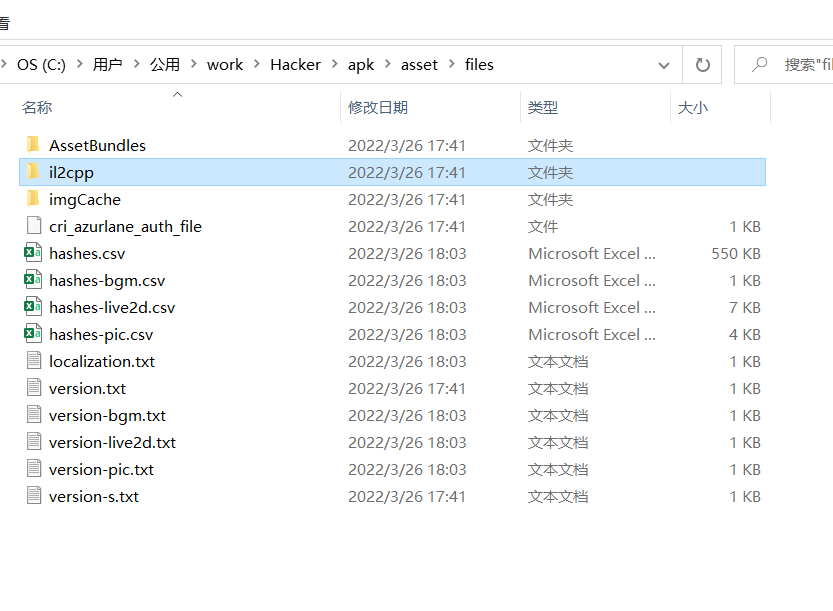This screenshot has height=611, width=833.
Task: Click the refresh button beside address bar
Action: (702, 65)
